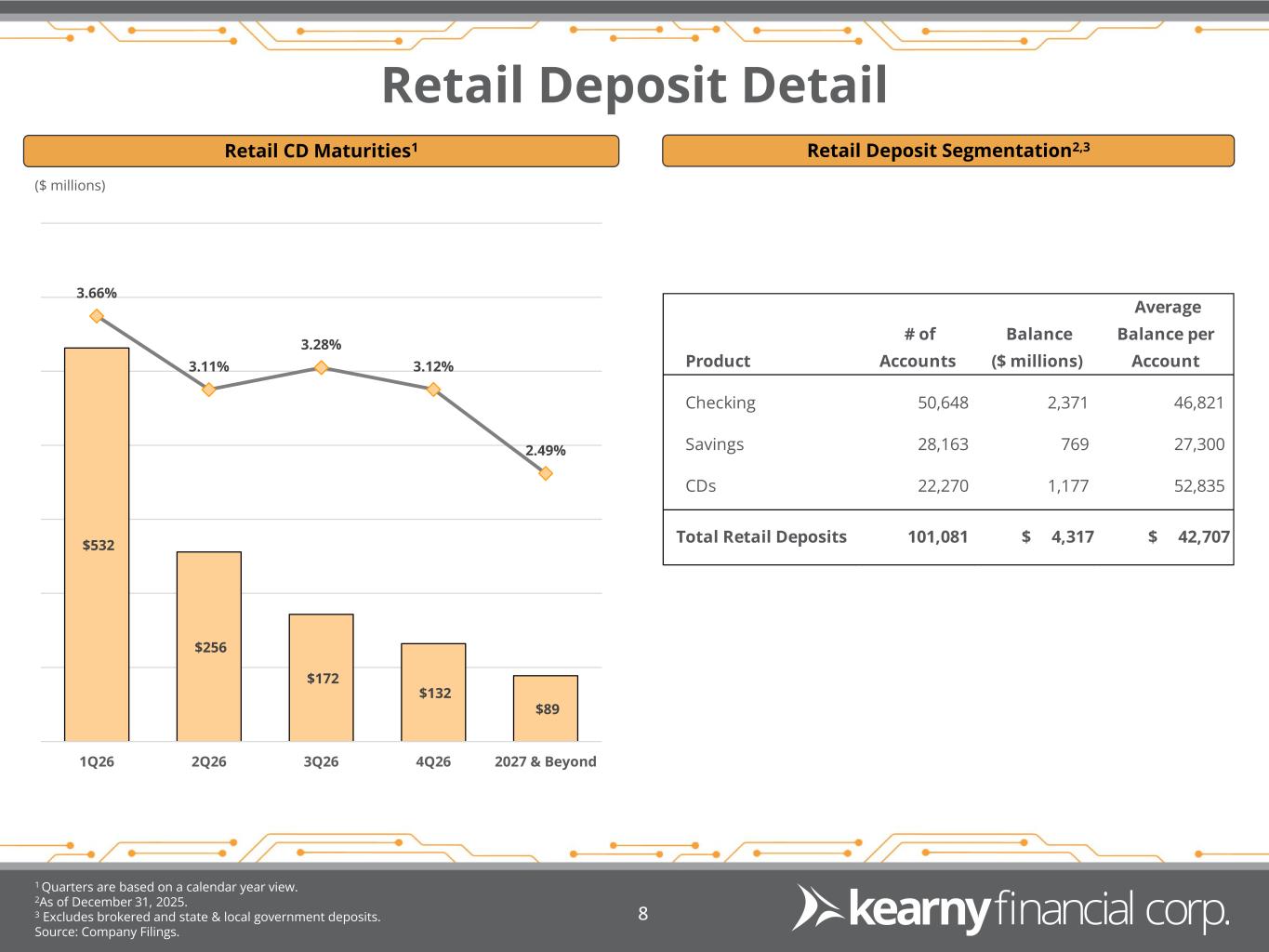Click the Retail Deposit Detail slide title
This screenshot has width=1269, height=952.
point(634,86)
